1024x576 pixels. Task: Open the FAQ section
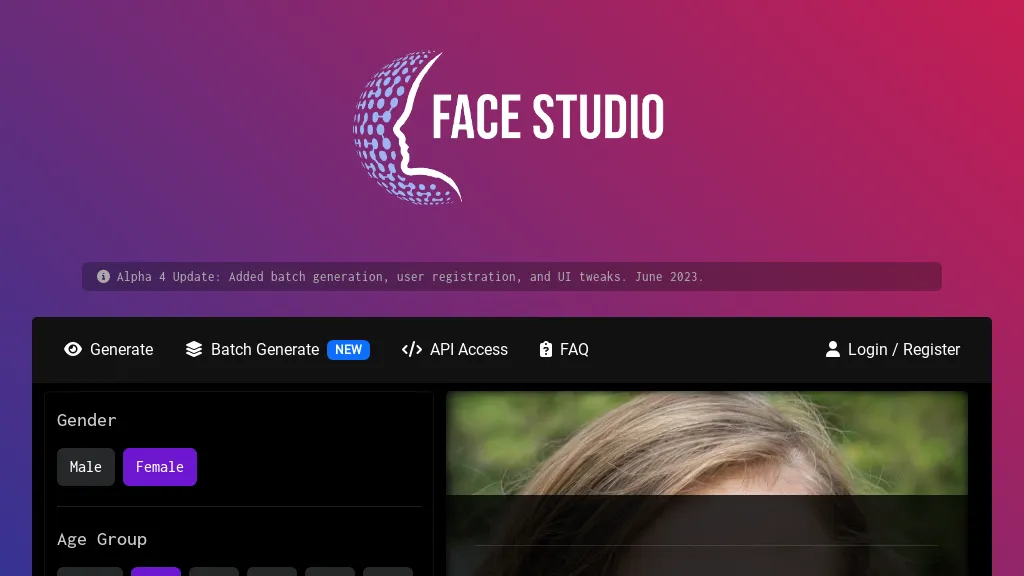click(x=574, y=349)
